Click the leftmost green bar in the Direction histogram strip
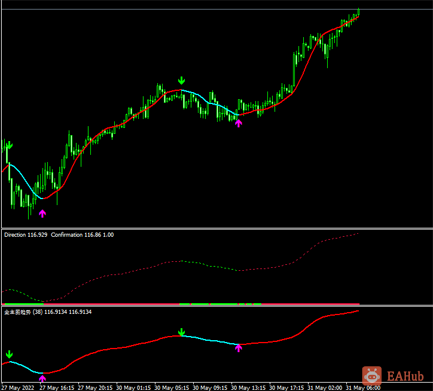The height and width of the screenshot is (391, 433). (x=23, y=304)
